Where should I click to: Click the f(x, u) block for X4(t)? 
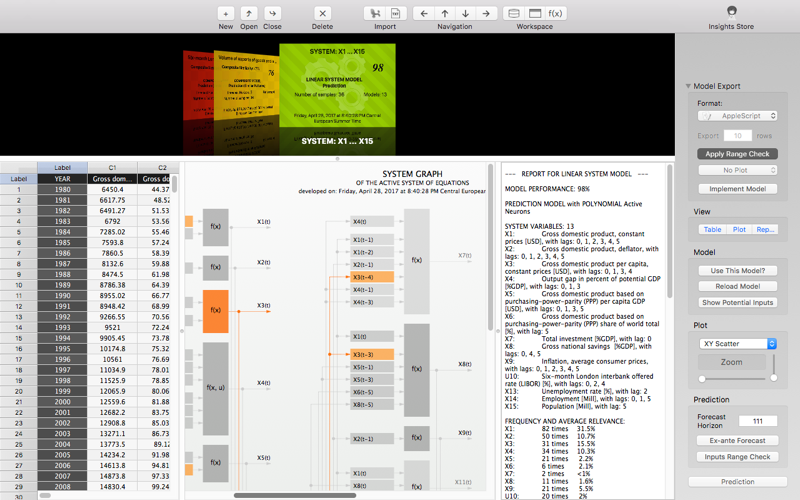click(215, 388)
